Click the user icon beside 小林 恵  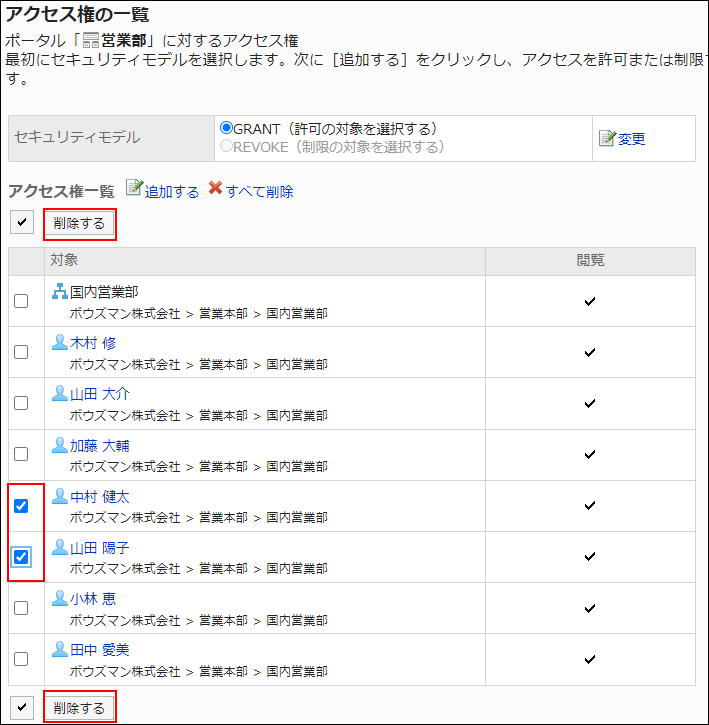pyautogui.click(x=60, y=598)
